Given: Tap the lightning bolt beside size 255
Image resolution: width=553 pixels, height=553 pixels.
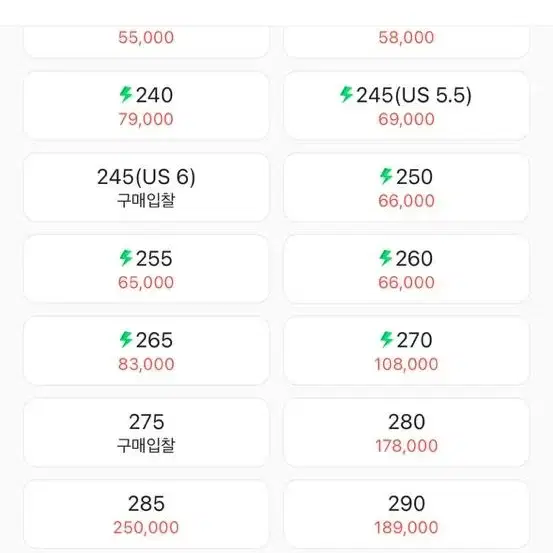Looking at the screenshot, I should 126,258.
